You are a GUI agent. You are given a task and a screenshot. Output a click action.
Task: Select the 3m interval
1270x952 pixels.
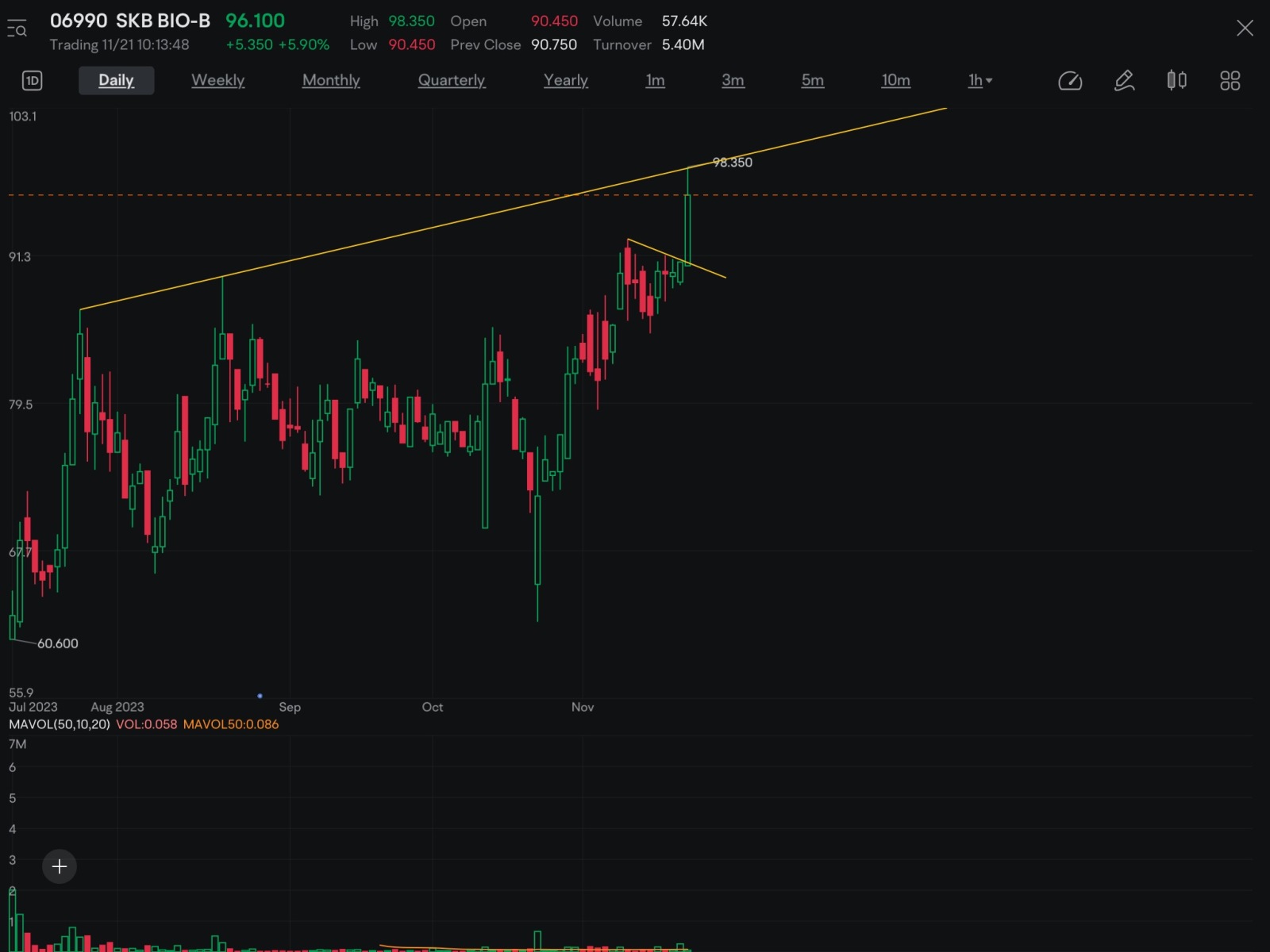[733, 80]
